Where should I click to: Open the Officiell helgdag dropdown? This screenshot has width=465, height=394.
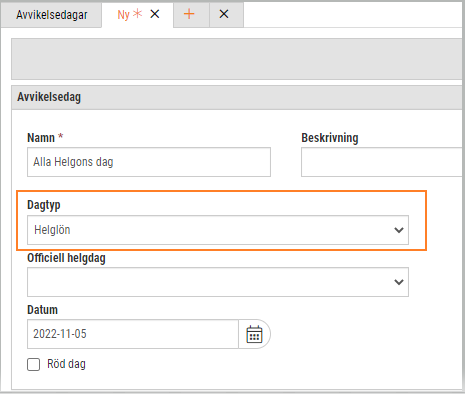click(218, 282)
